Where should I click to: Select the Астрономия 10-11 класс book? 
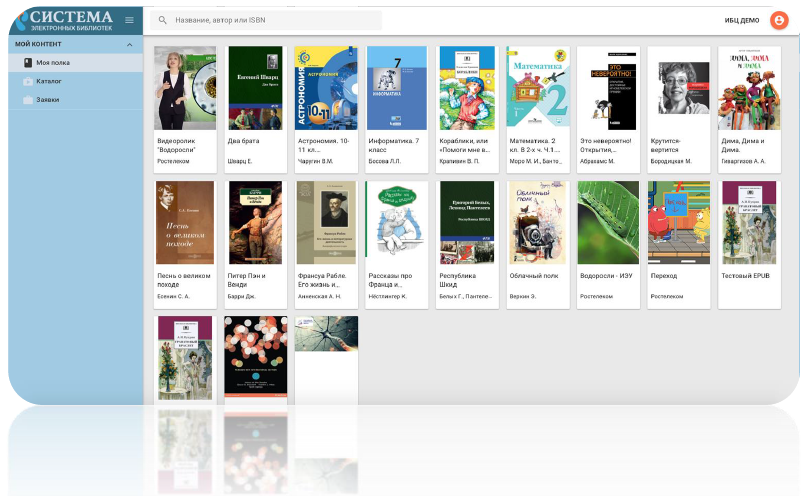point(325,88)
